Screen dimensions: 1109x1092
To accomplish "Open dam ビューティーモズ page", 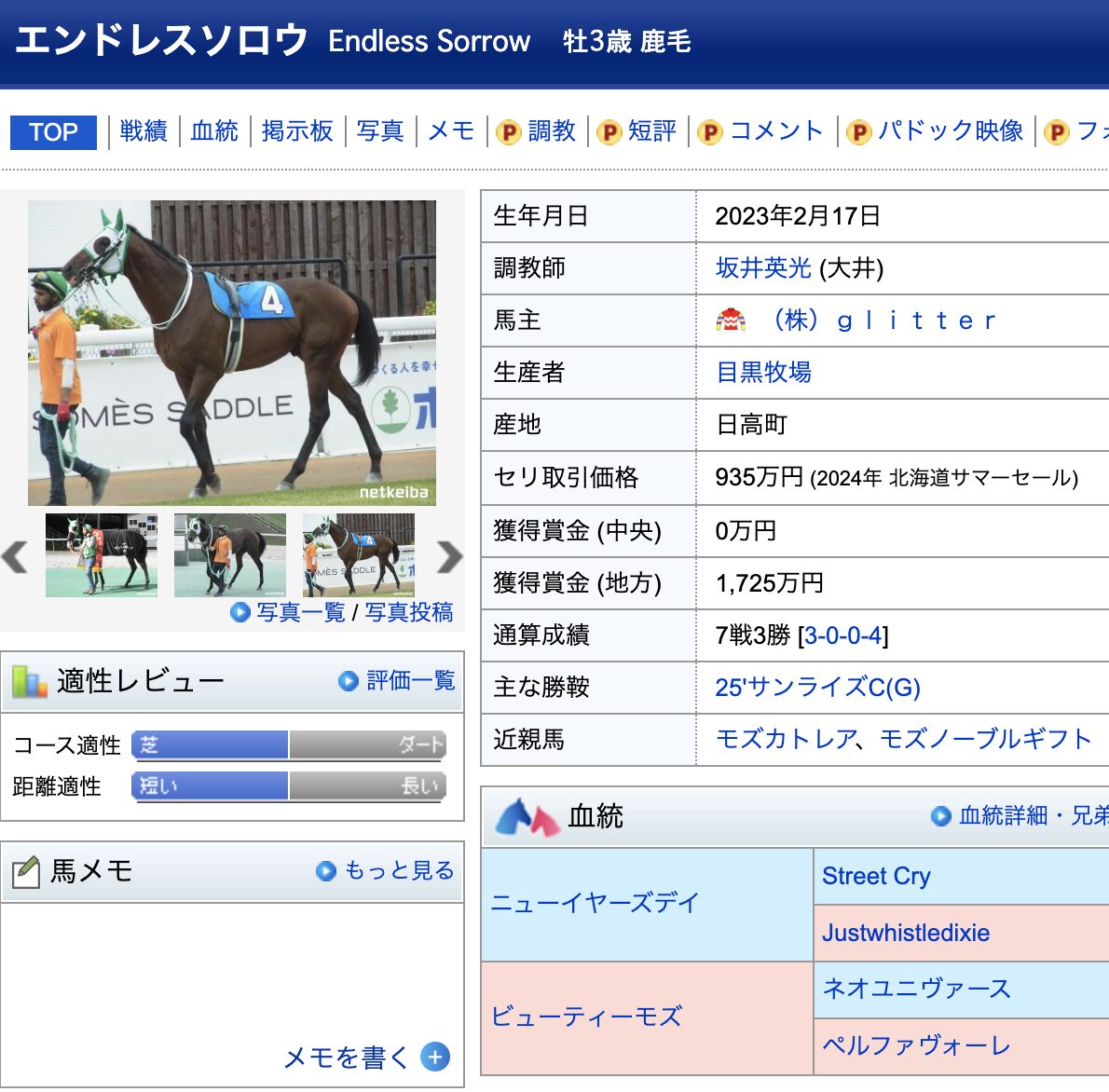I will (586, 1017).
